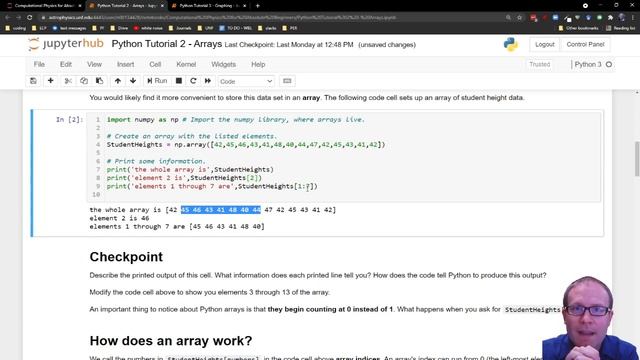
Task: Open the Insert menu
Action: click(x=125, y=64)
